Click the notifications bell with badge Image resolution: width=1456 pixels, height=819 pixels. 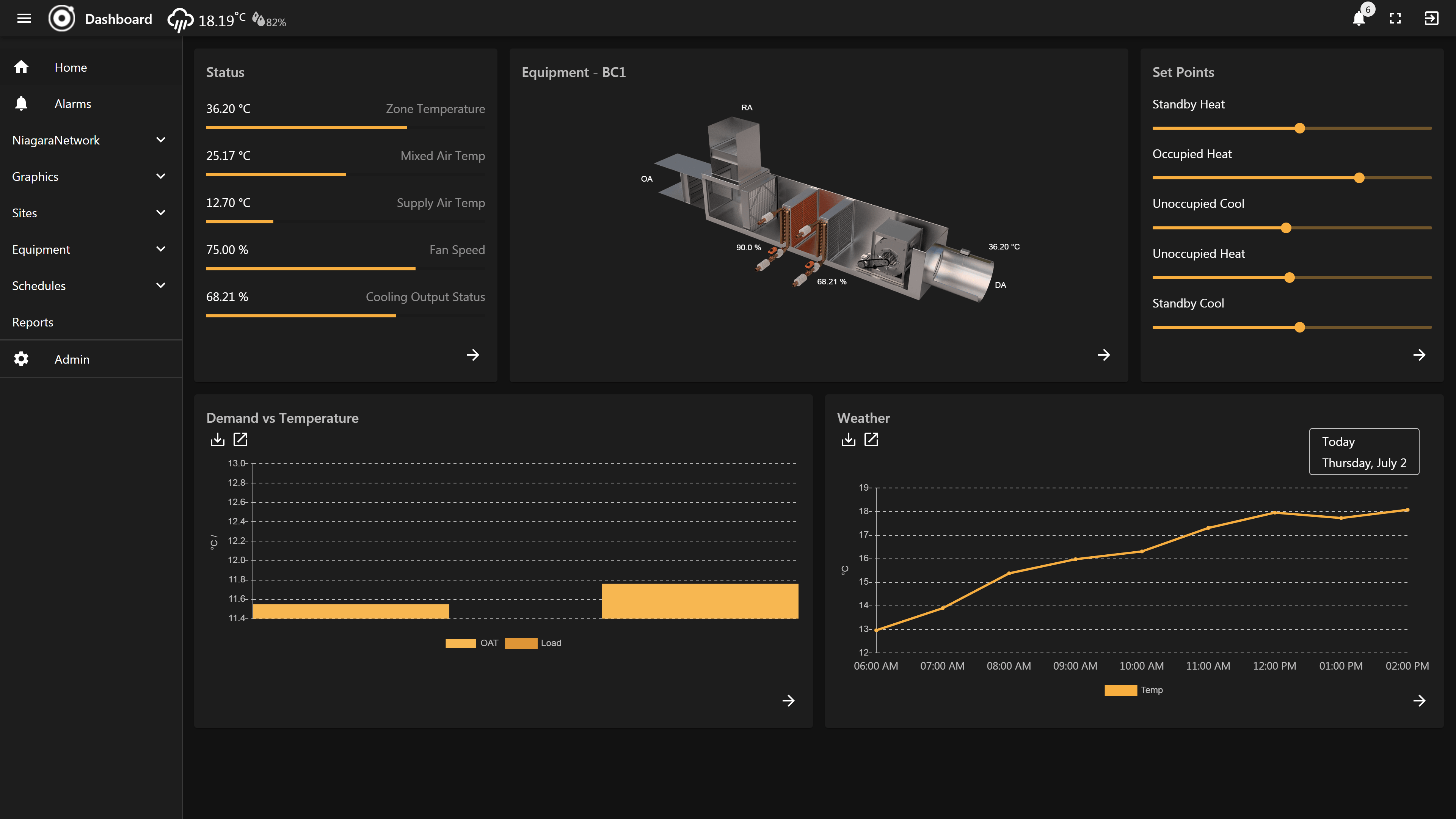[1359, 19]
